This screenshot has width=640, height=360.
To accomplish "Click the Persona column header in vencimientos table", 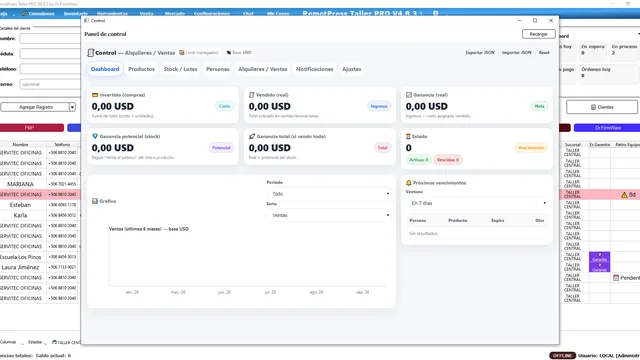I will 418,220.
